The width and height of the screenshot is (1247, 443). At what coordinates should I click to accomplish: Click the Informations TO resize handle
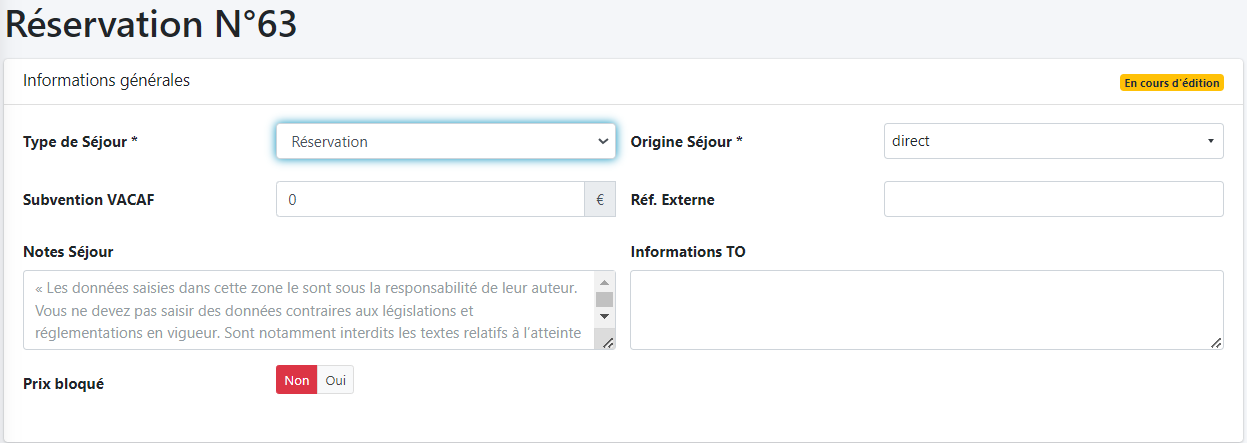click(x=1215, y=342)
